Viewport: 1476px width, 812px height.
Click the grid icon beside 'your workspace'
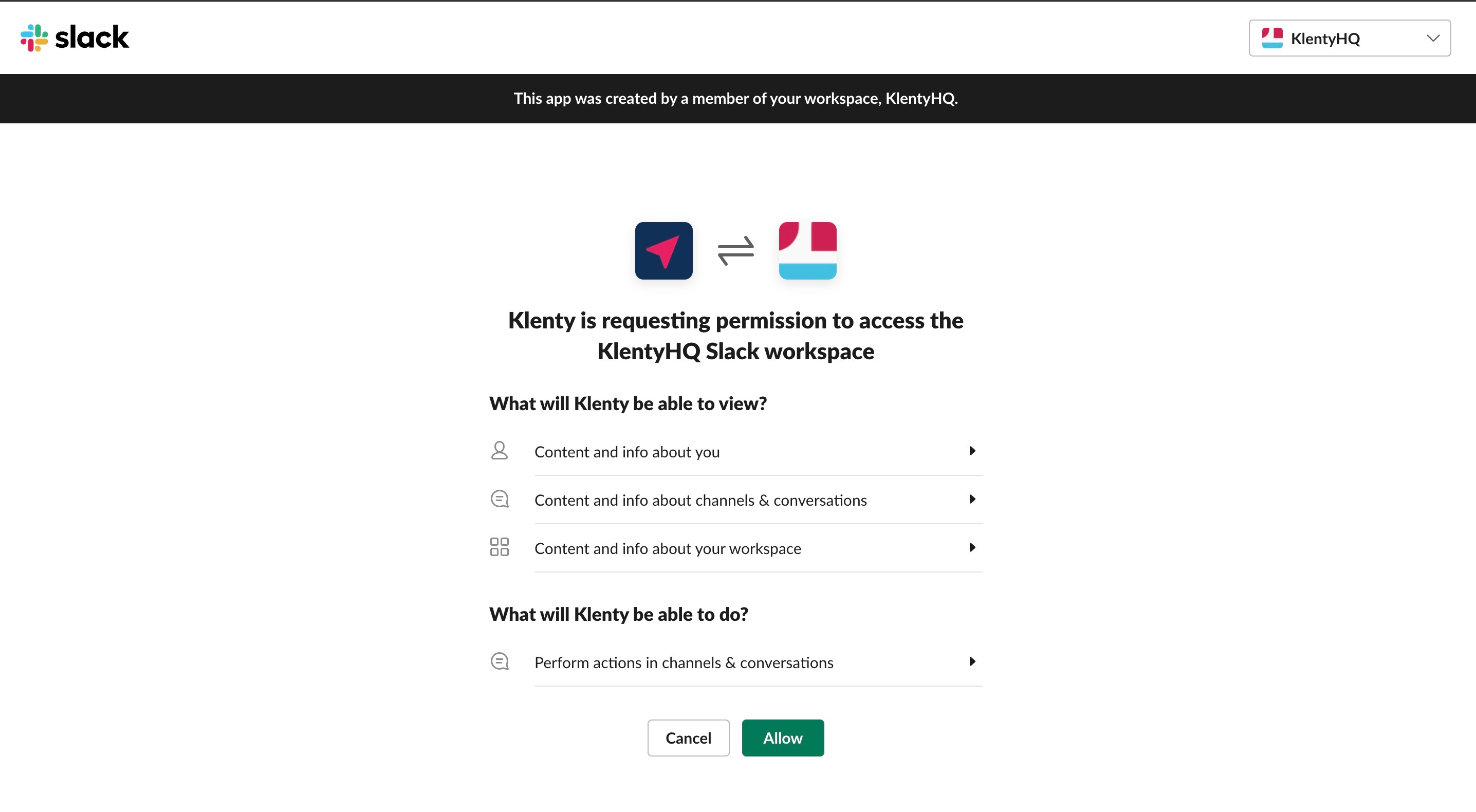[499, 547]
